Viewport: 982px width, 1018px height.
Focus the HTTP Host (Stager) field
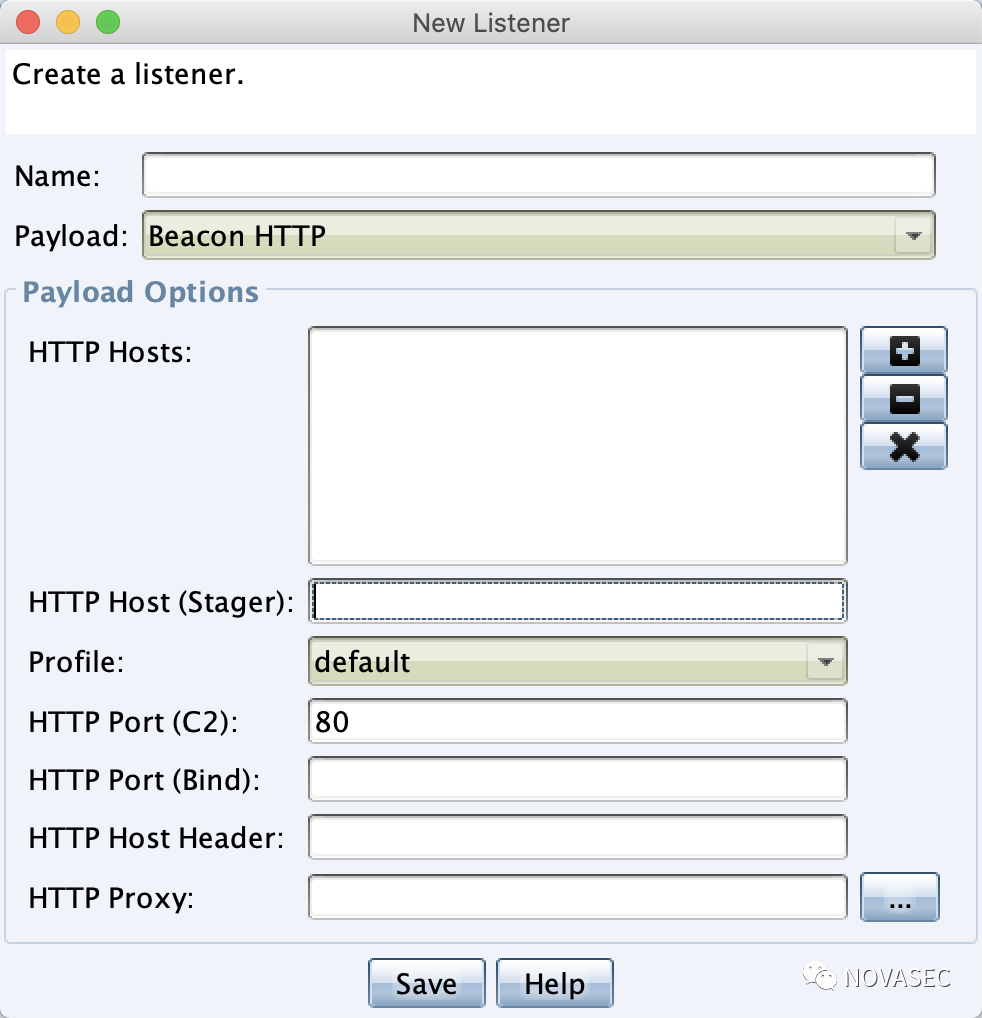[x=578, y=600]
